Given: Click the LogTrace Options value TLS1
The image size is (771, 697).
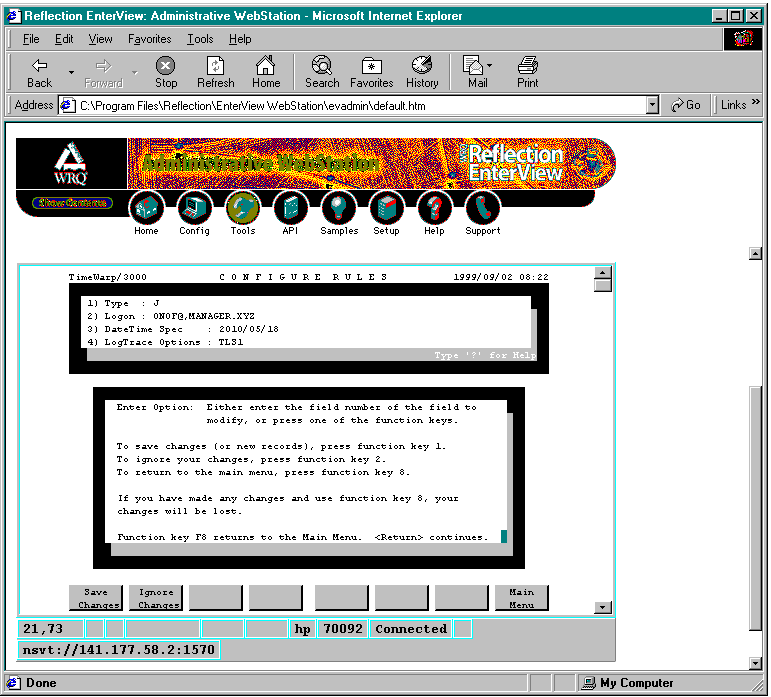Looking at the screenshot, I should (x=231, y=342).
